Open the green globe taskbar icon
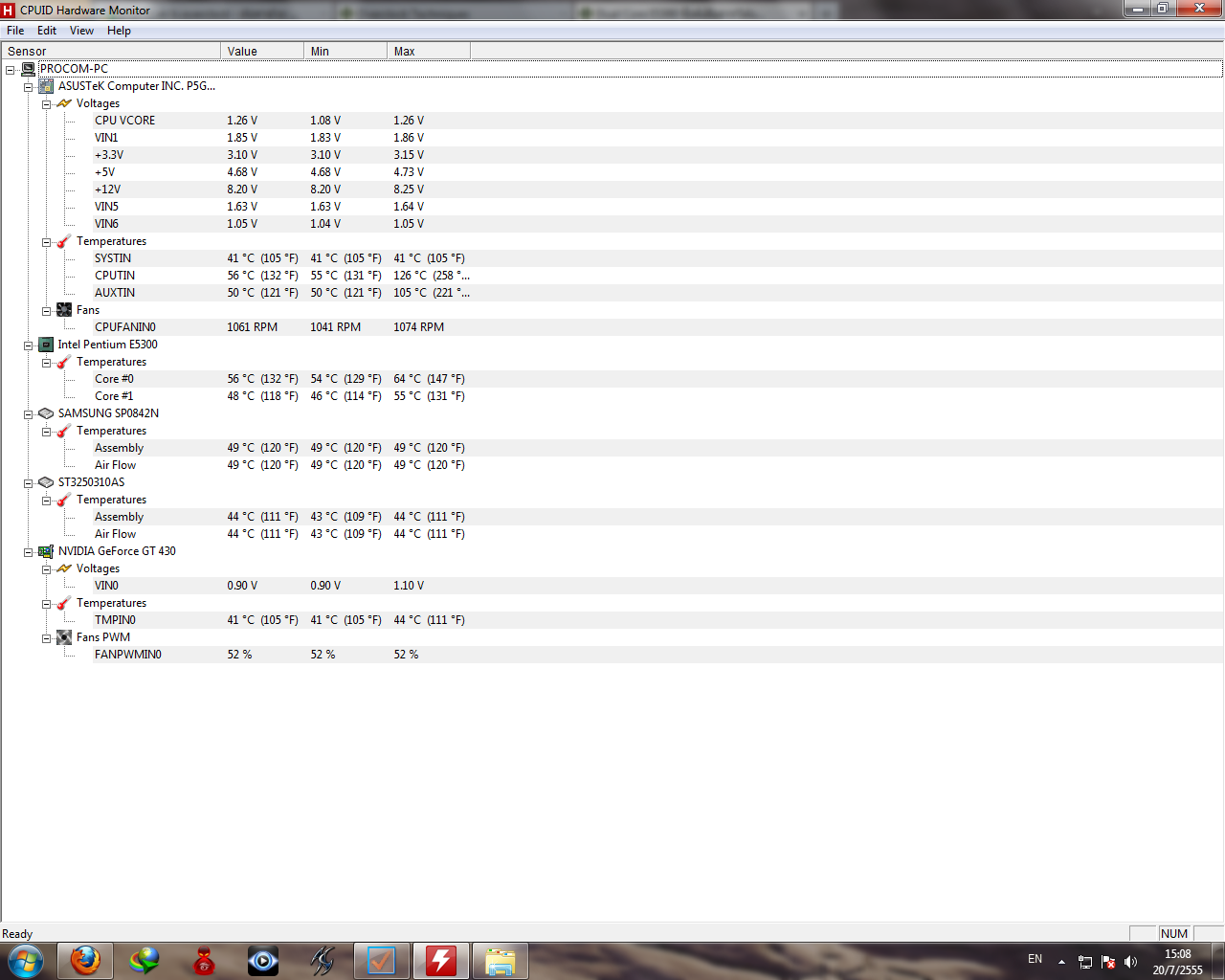Image resolution: width=1225 pixels, height=980 pixels. 145,961
